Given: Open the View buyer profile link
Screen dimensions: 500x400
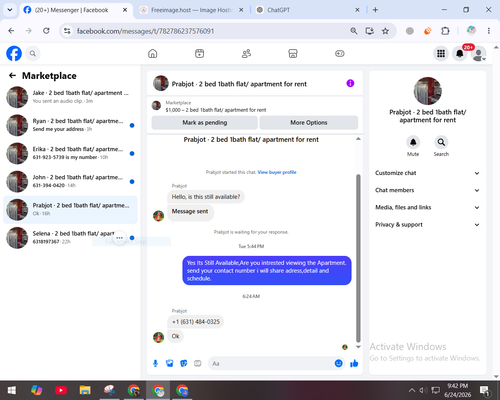Looking at the screenshot, I should point(277,172).
